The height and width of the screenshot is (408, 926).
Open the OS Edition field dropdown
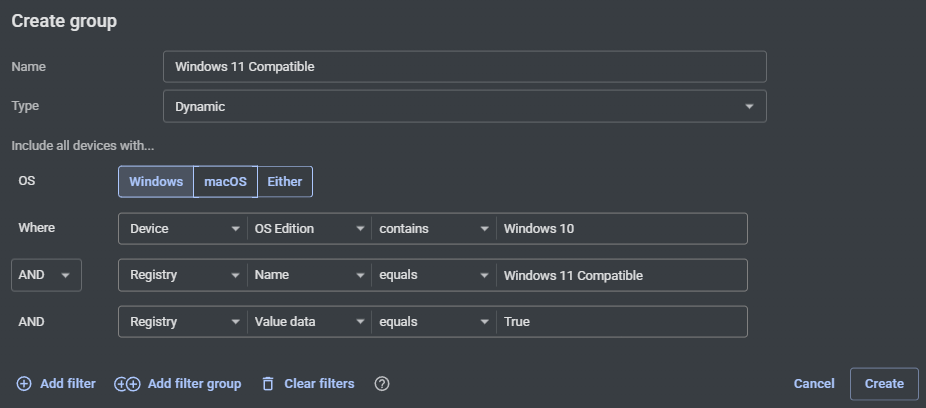309,229
